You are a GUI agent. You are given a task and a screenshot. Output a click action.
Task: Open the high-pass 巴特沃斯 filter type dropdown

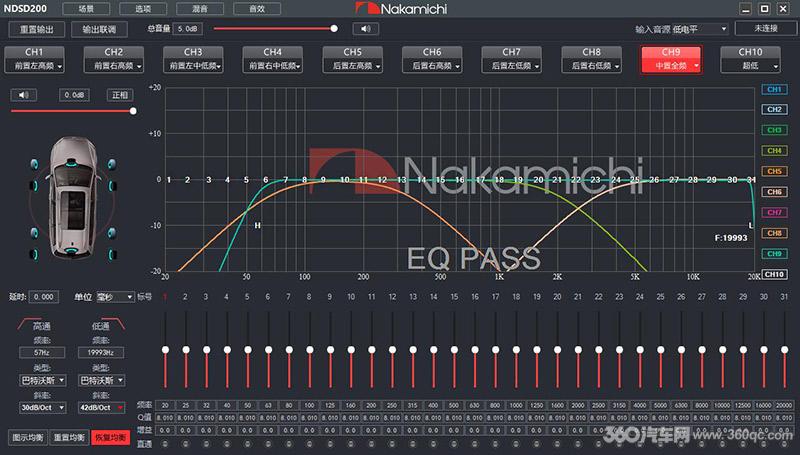pyautogui.click(x=42, y=380)
